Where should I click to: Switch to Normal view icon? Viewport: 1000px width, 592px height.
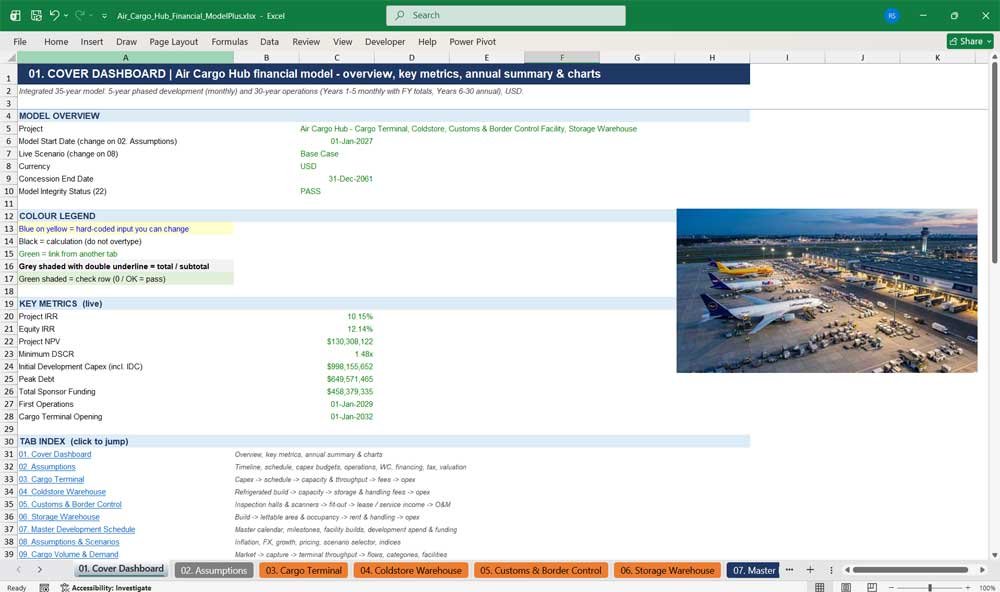pyautogui.click(x=820, y=587)
